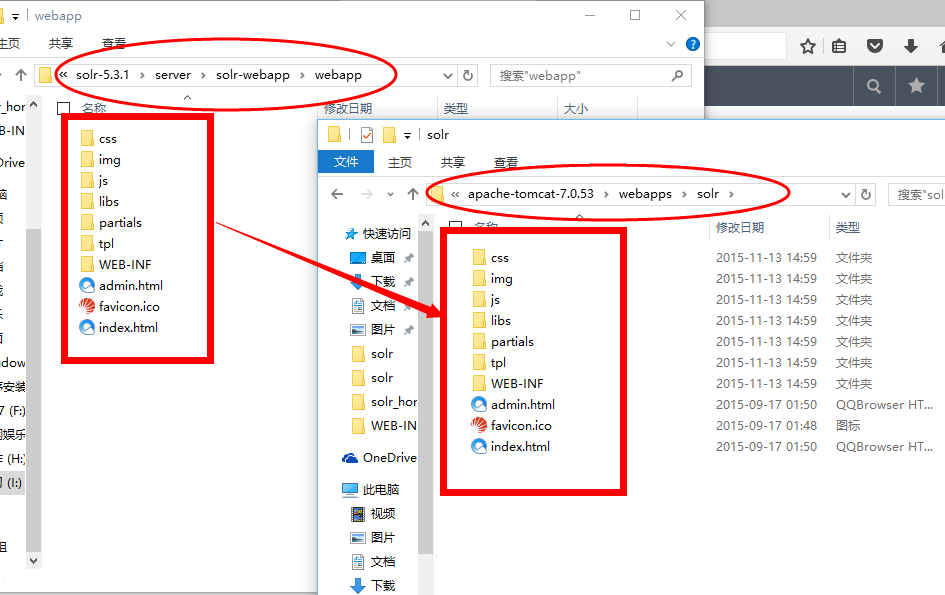This screenshot has width=945, height=595.
Task: Navigate to solr-5.3.1 breadcrumb
Action: click(102, 75)
